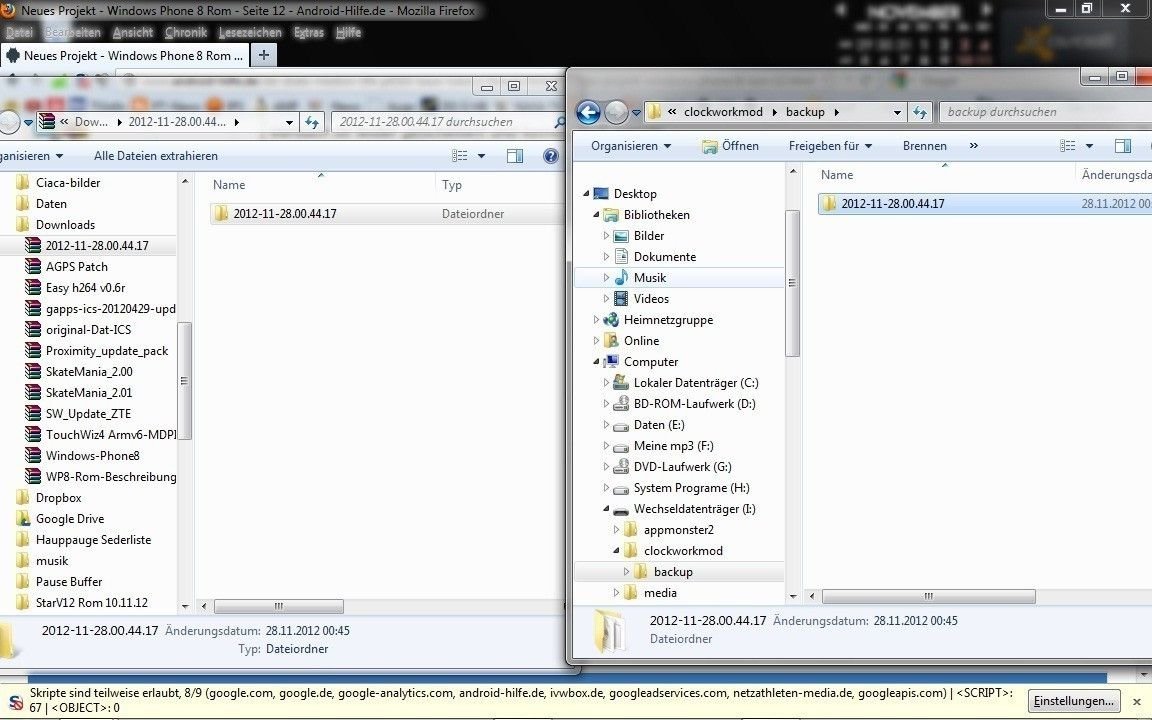
Task: Open the Chronik menu in Firefox
Action: (x=186, y=32)
